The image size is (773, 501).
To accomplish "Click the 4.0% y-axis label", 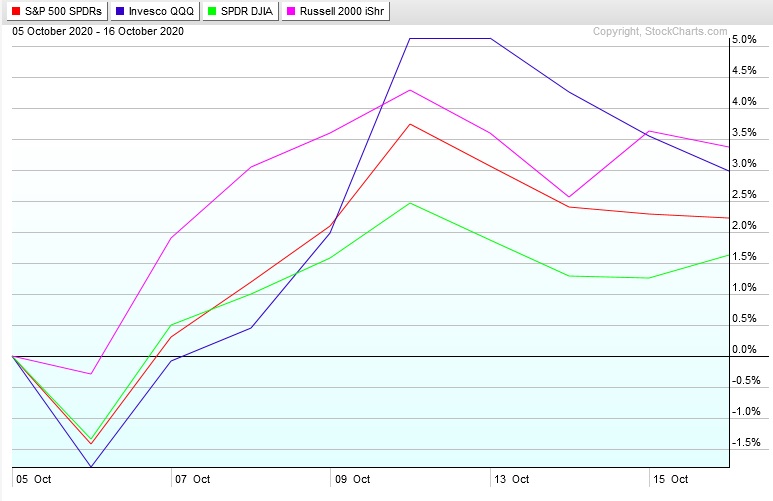I will coord(744,102).
